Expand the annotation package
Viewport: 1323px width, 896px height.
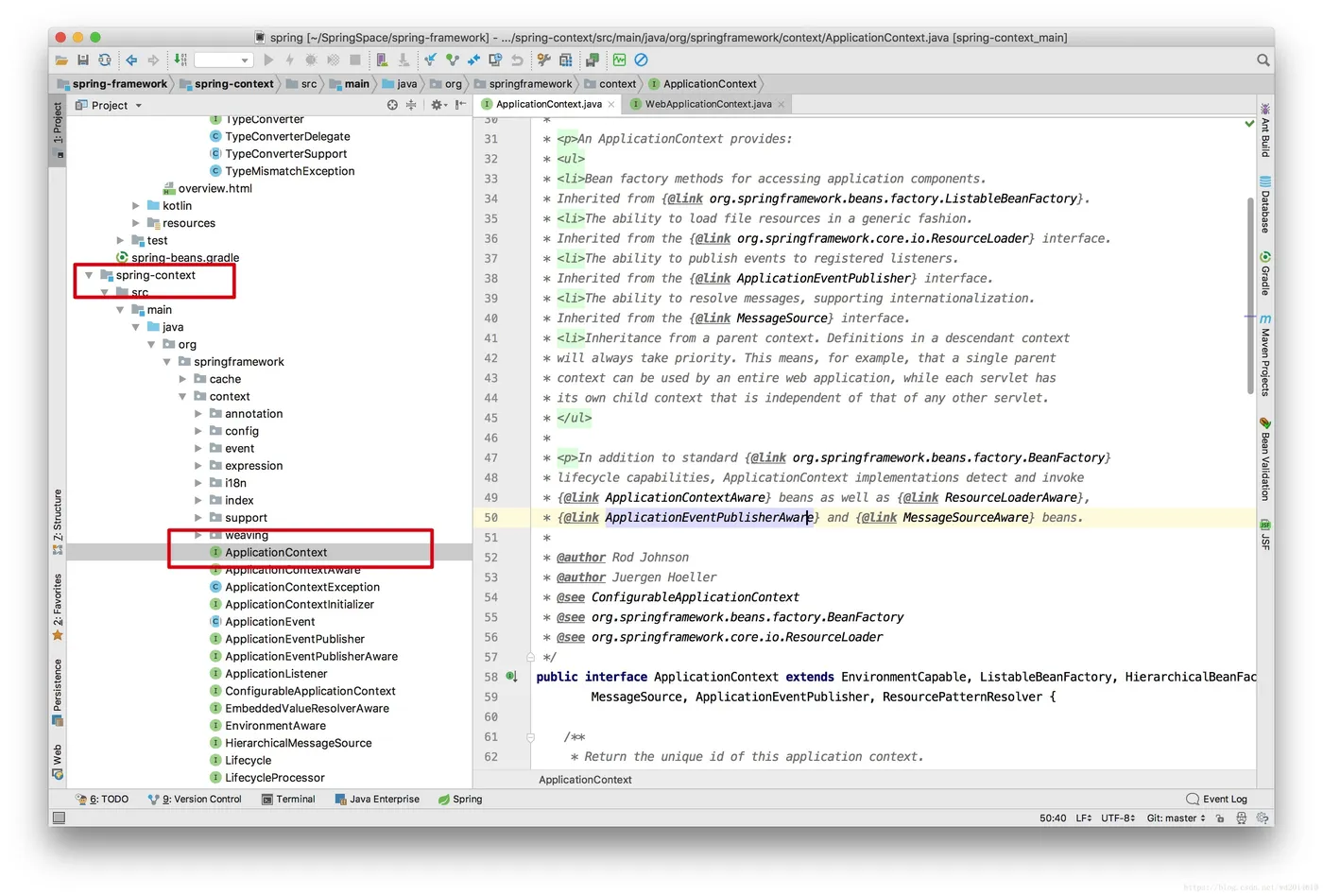click(x=198, y=414)
